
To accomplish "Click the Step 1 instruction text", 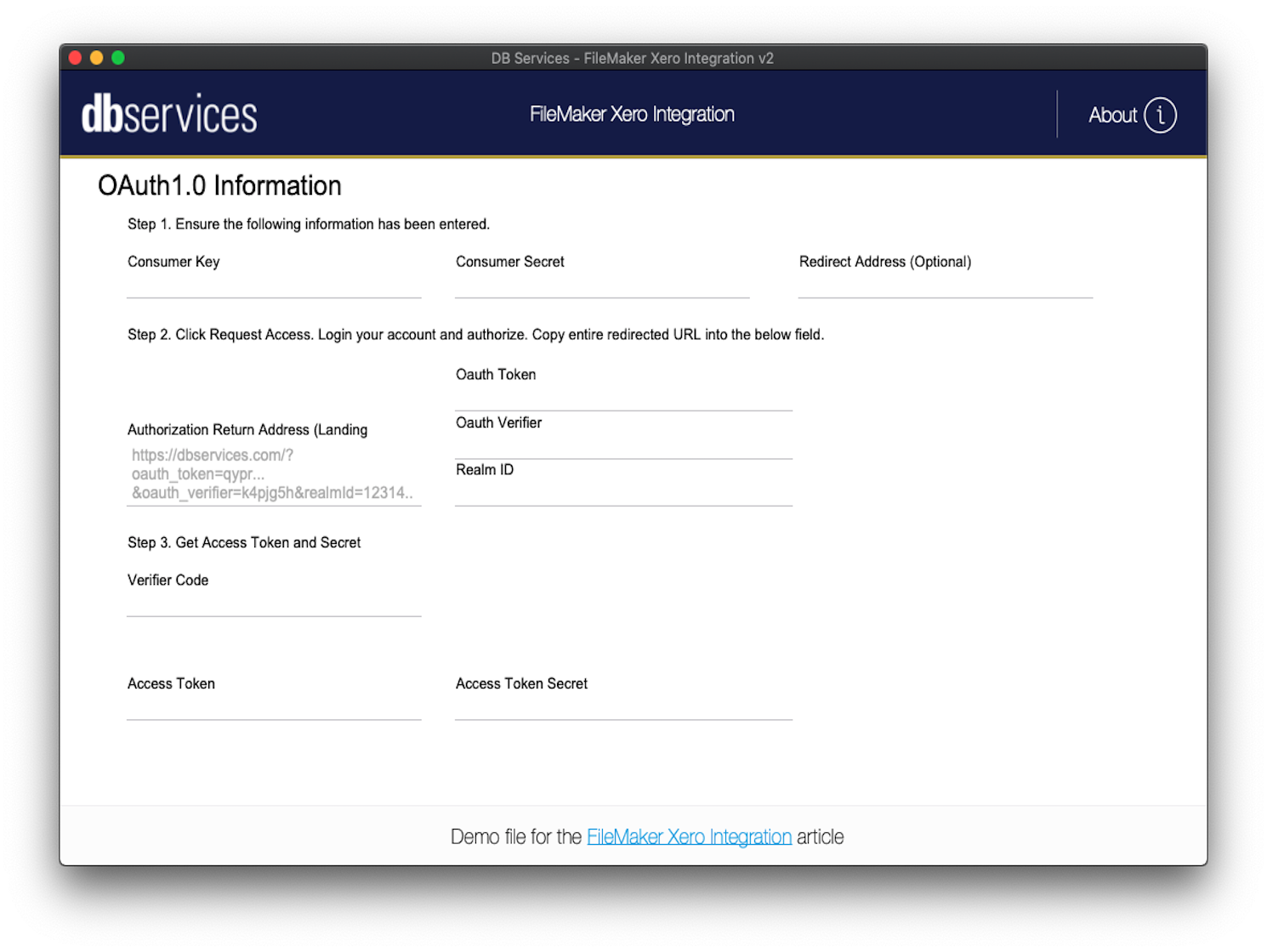I will (x=309, y=224).
